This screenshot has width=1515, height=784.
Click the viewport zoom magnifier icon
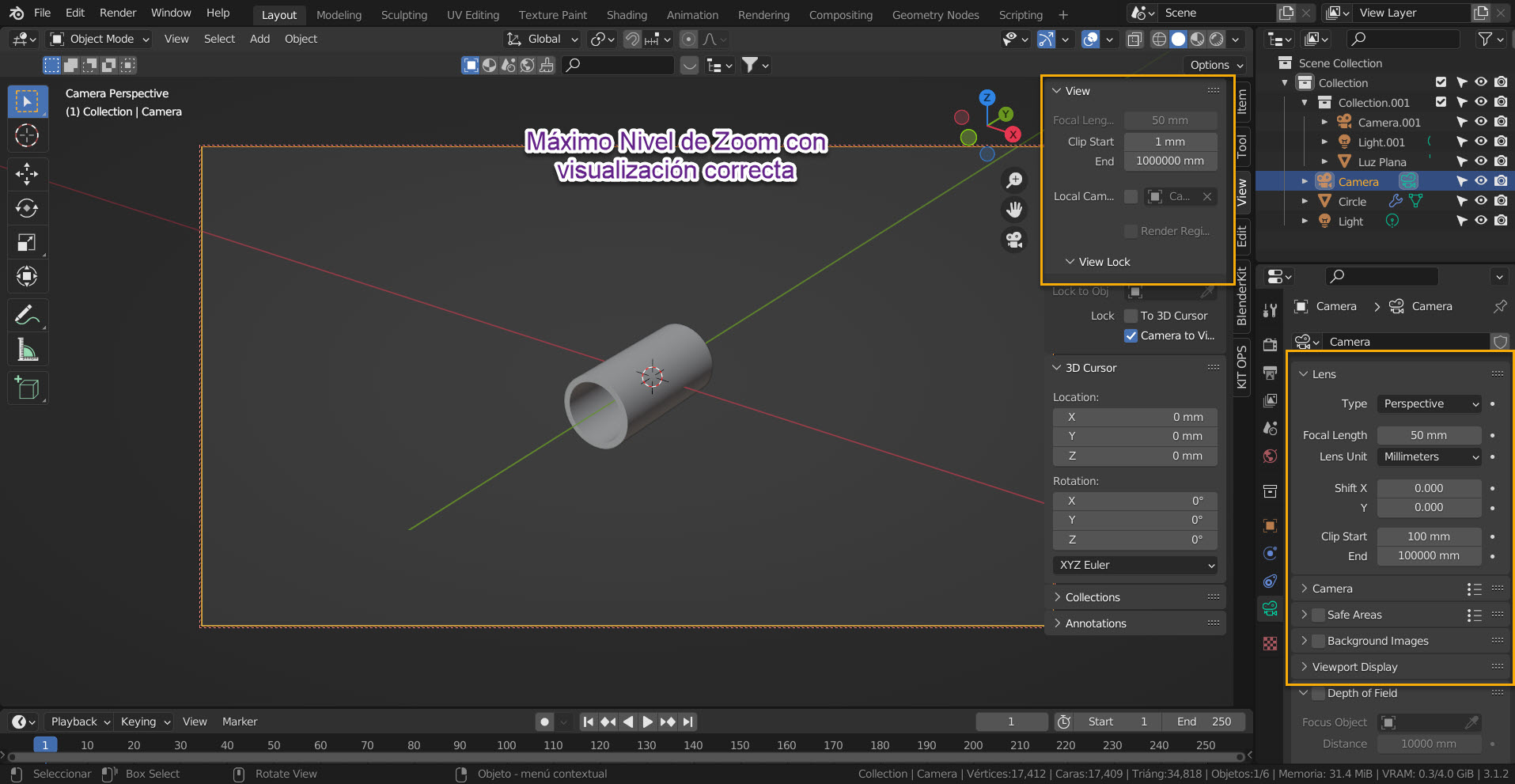[x=1014, y=180]
